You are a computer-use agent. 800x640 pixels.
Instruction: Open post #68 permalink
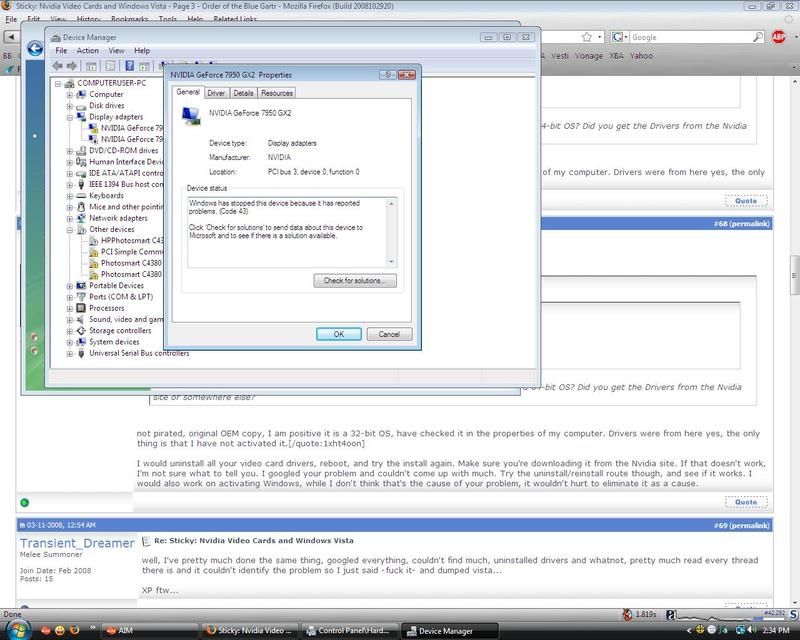point(742,224)
